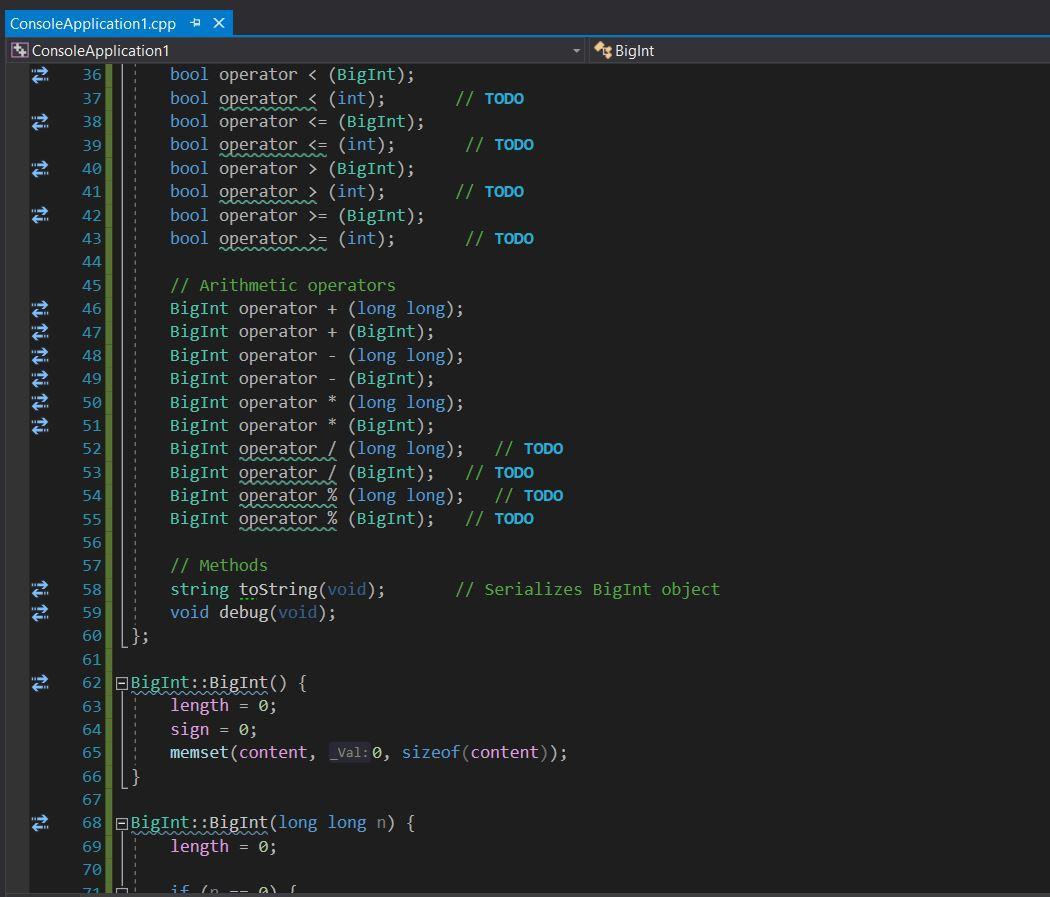Open the ConsoleApplication1 project scope dropdown
Screen dimensions: 1050x897
[x=576, y=51]
